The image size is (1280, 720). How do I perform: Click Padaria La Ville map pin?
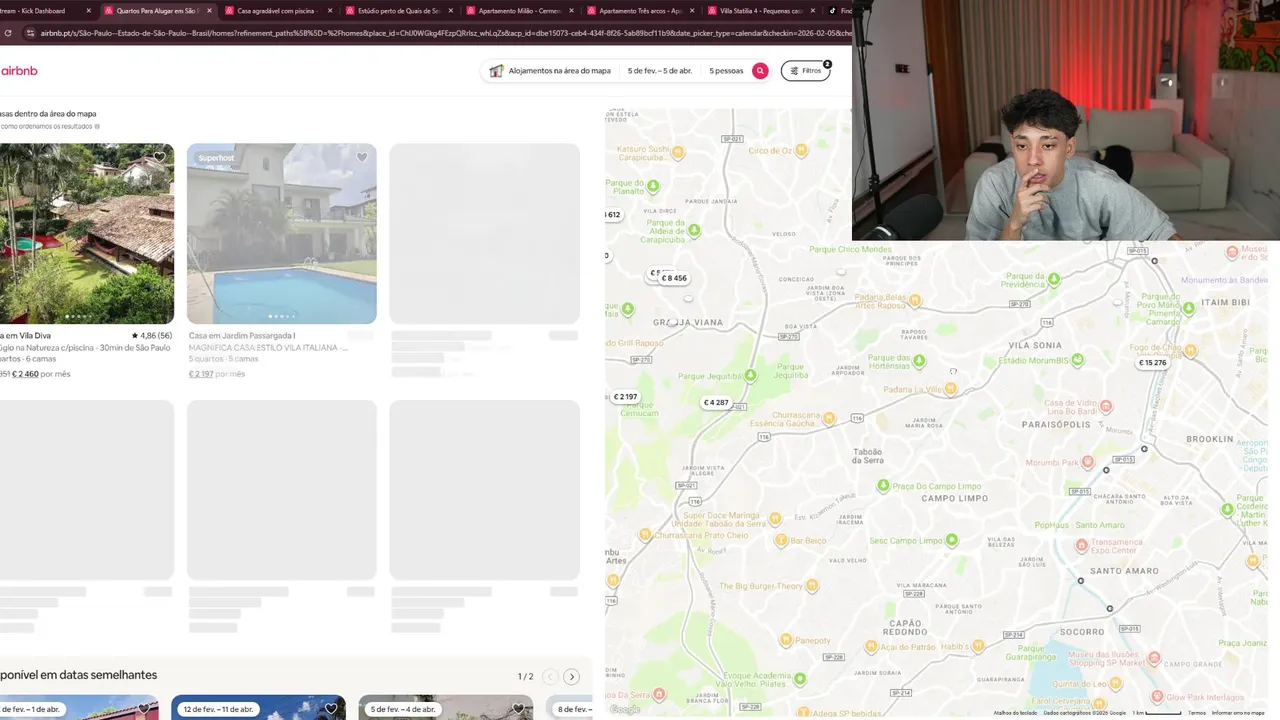950,389
